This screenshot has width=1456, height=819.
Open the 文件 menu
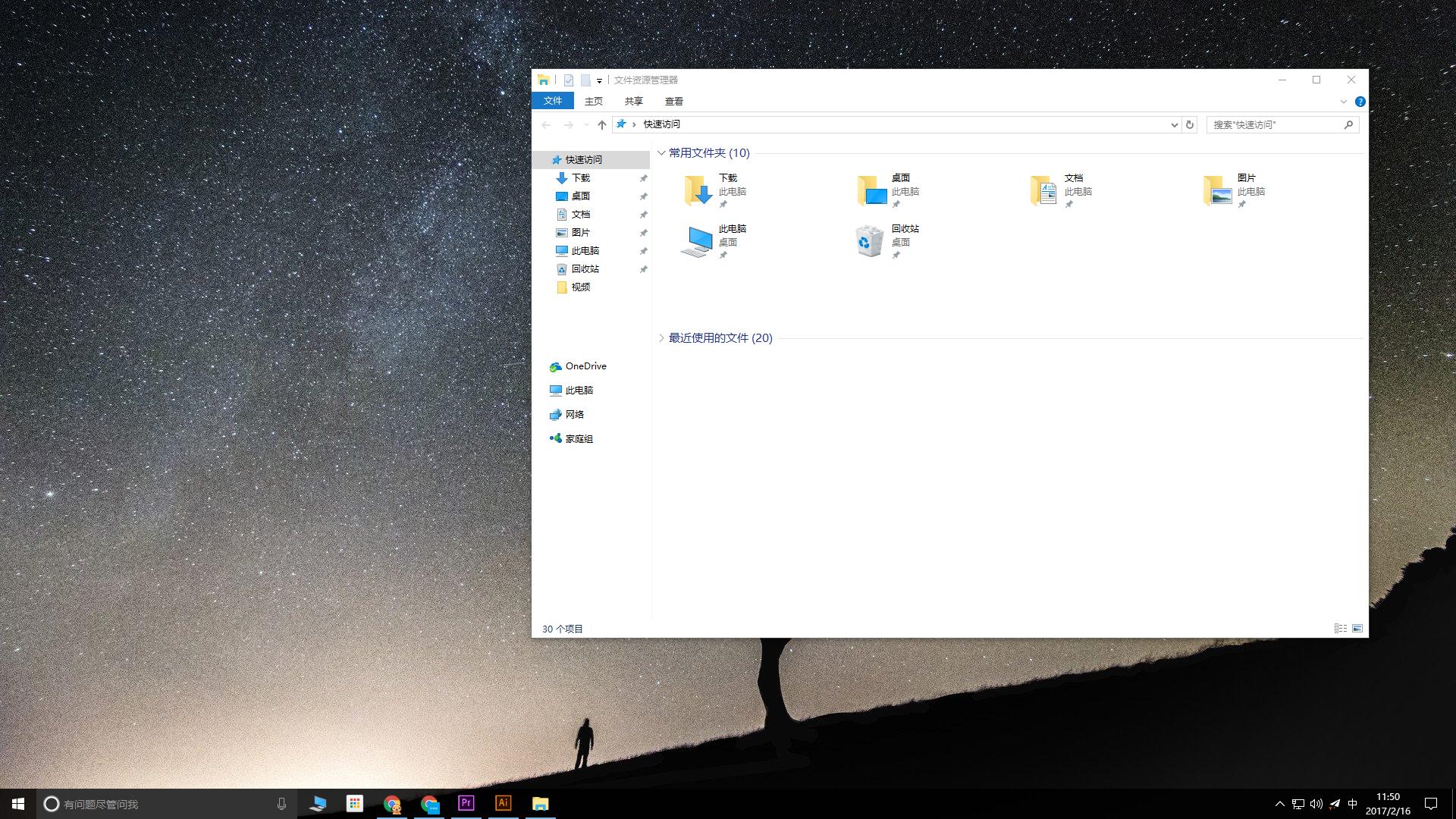tap(553, 101)
